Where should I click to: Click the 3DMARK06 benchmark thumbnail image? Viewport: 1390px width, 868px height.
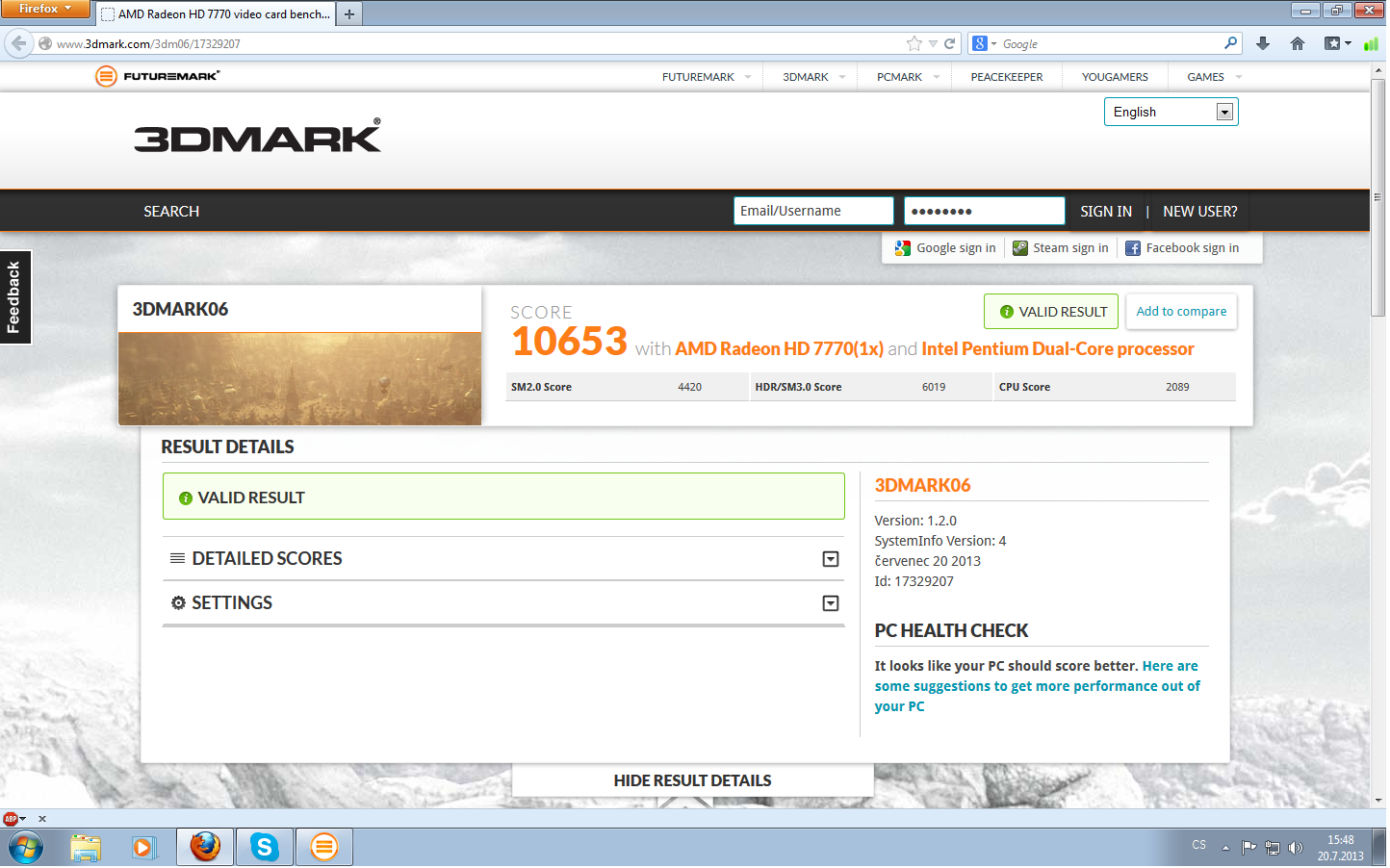(x=299, y=379)
